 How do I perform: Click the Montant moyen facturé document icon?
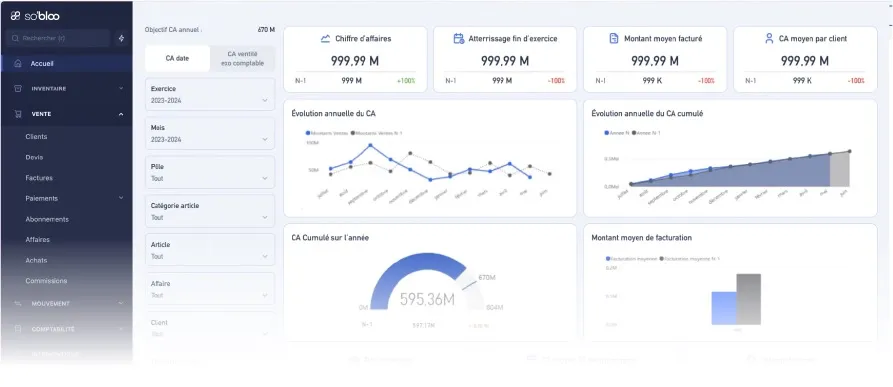(x=613, y=39)
